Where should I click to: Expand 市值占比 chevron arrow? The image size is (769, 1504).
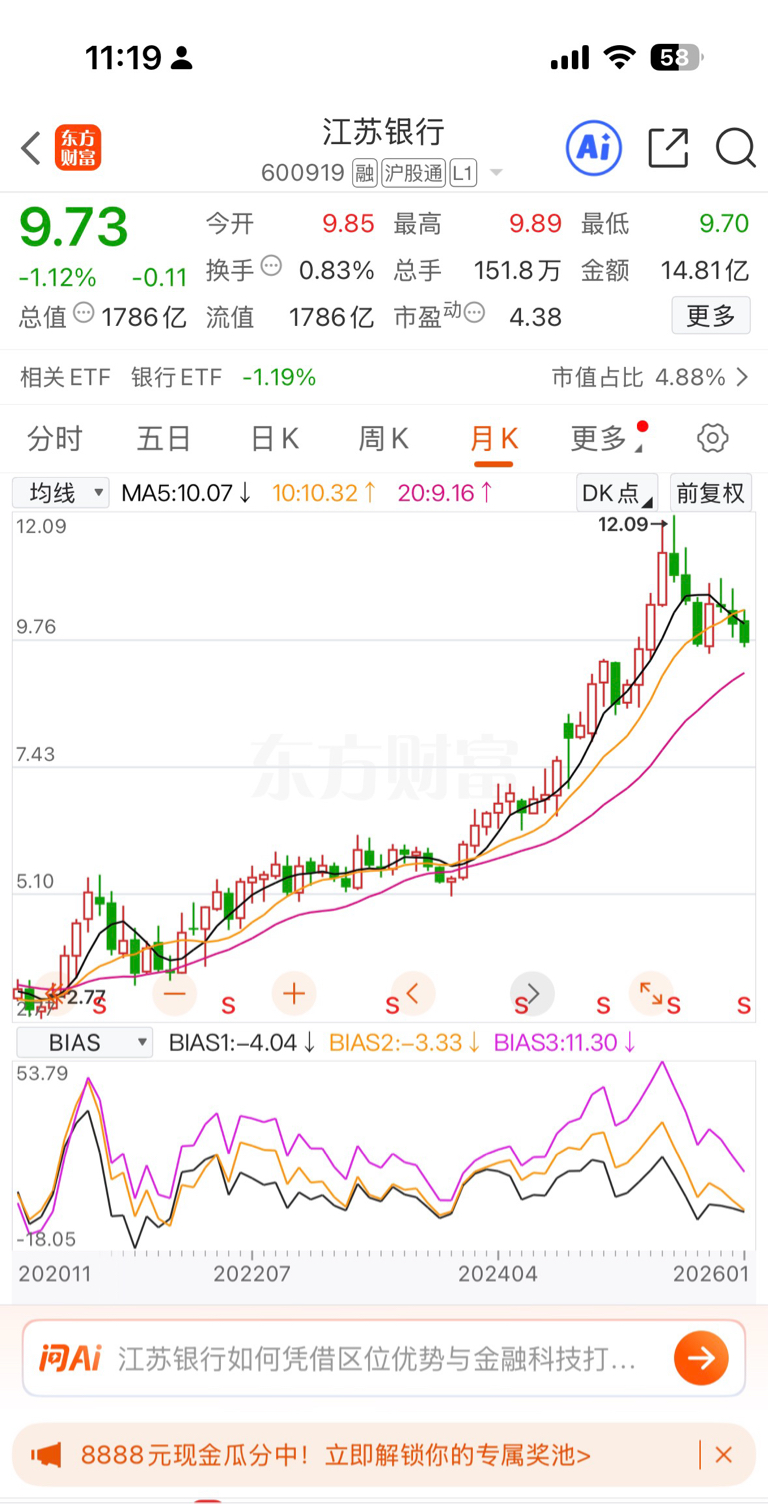[742, 377]
